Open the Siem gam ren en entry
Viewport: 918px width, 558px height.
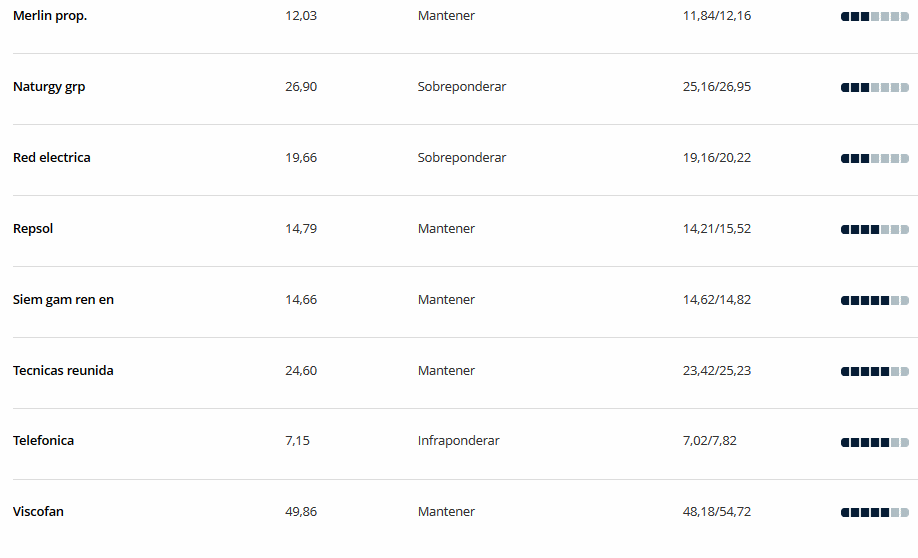[63, 300]
